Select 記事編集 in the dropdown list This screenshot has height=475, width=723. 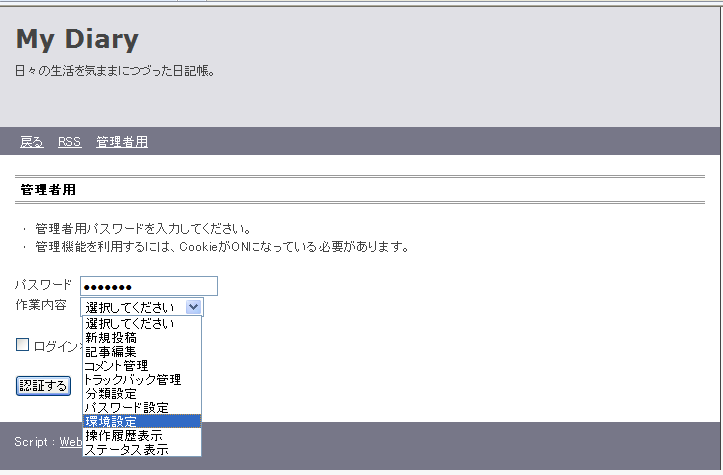(x=111, y=352)
